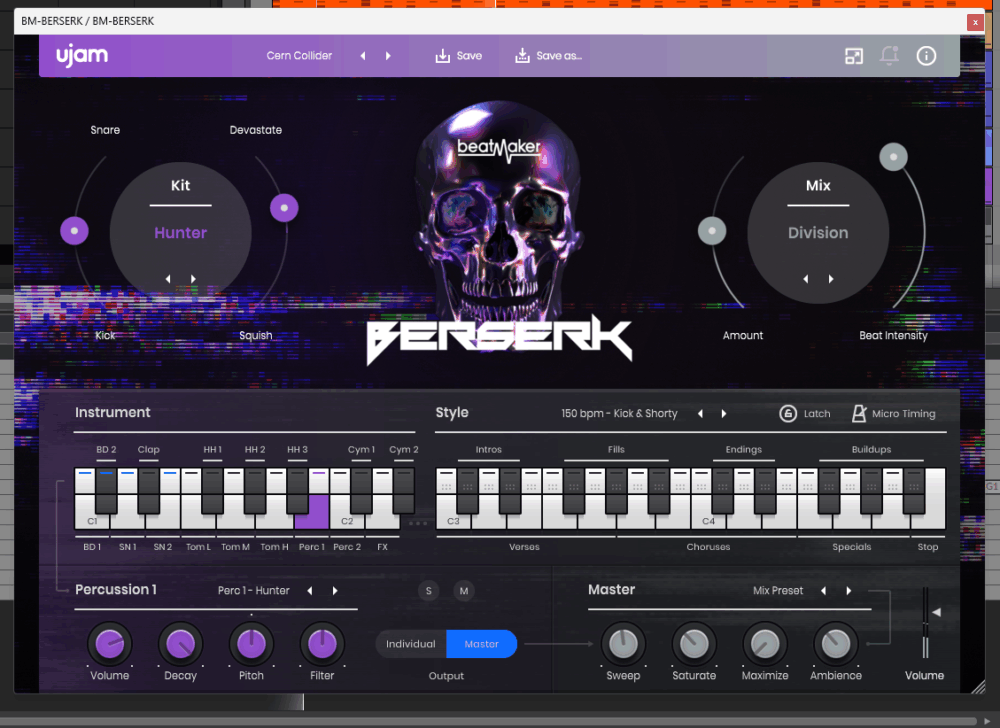Click the Master Ambience knob
This screenshot has height=728, width=1000.
point(835,644)
